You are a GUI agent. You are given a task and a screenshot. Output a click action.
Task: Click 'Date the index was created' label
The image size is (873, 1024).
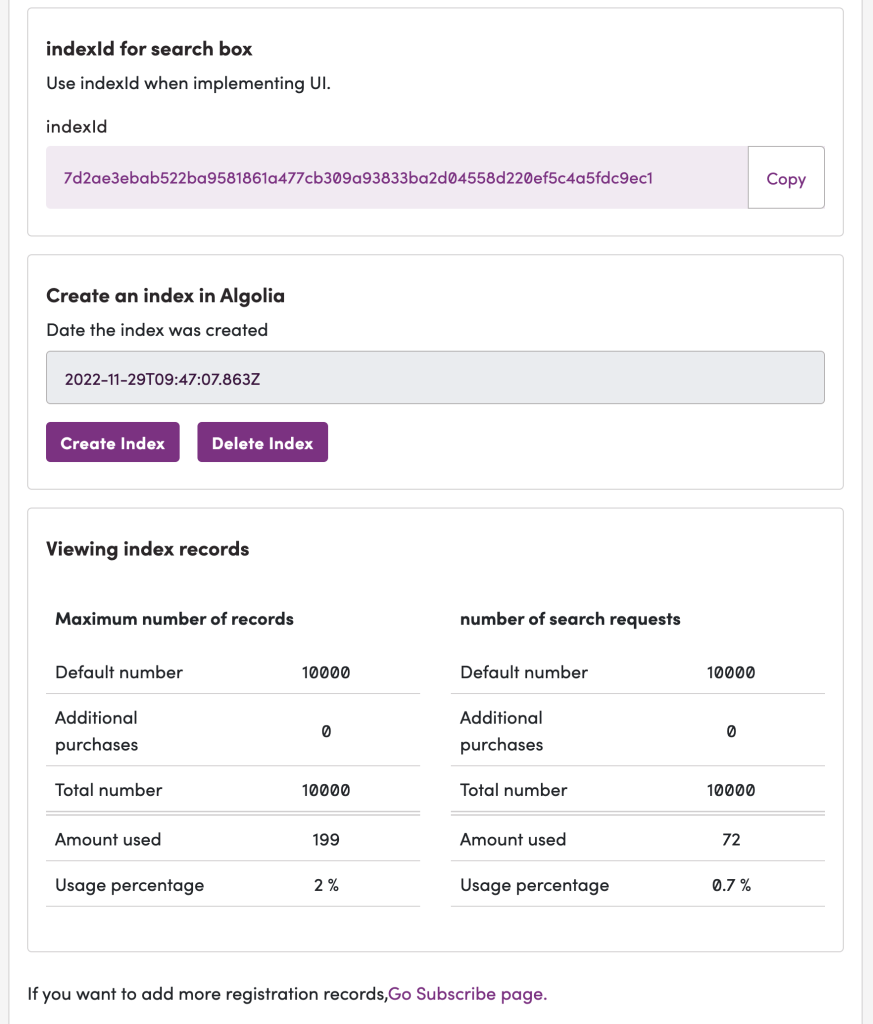click(157, 330)
